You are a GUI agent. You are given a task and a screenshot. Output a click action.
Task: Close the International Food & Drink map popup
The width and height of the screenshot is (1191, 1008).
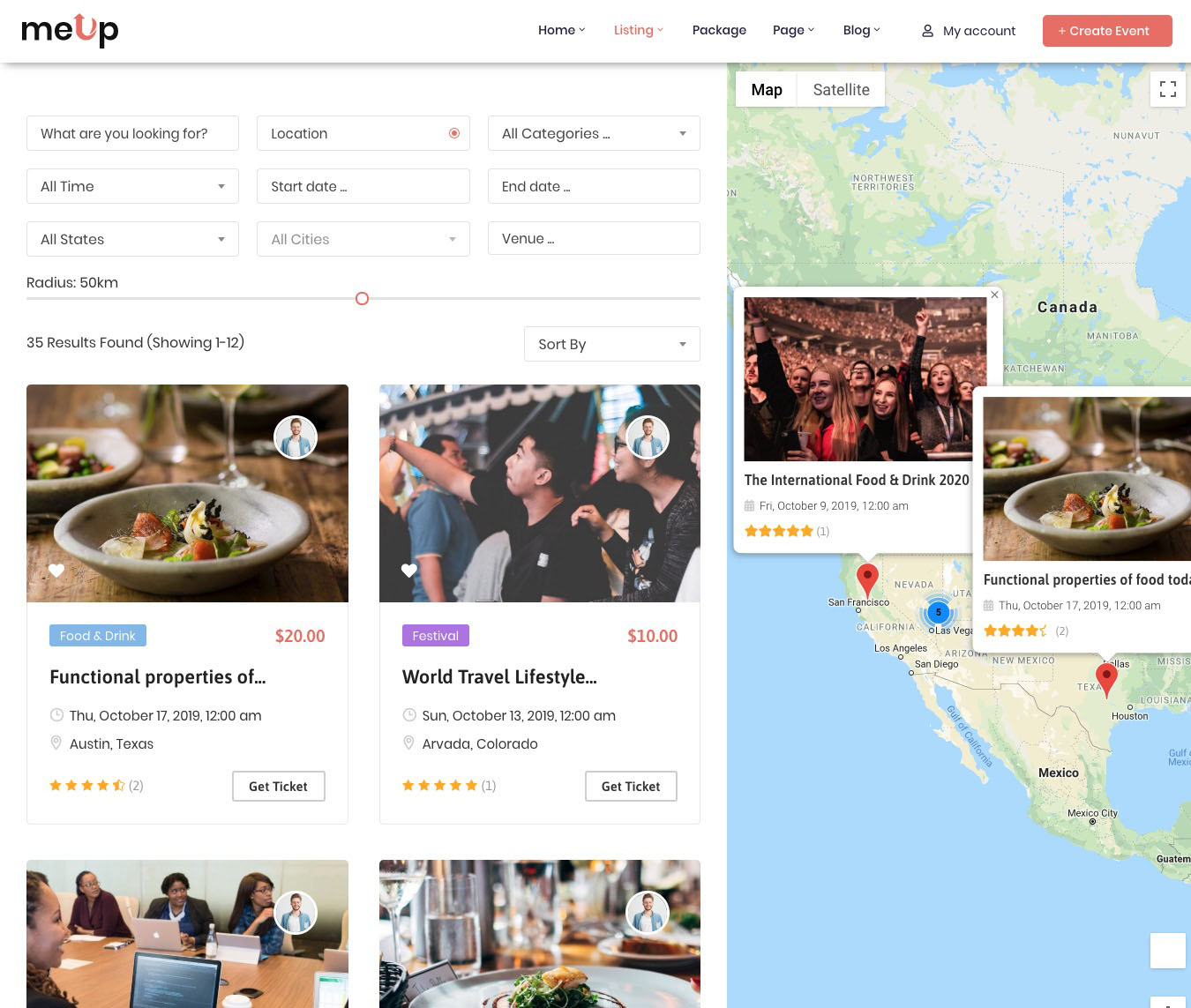pyautogui.click(x=994, y=295)
